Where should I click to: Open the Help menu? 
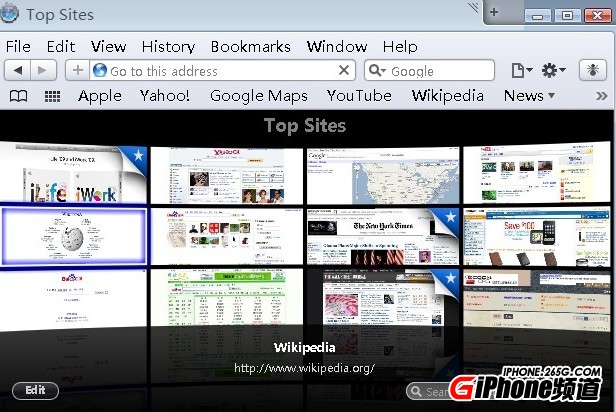(400, 46)
